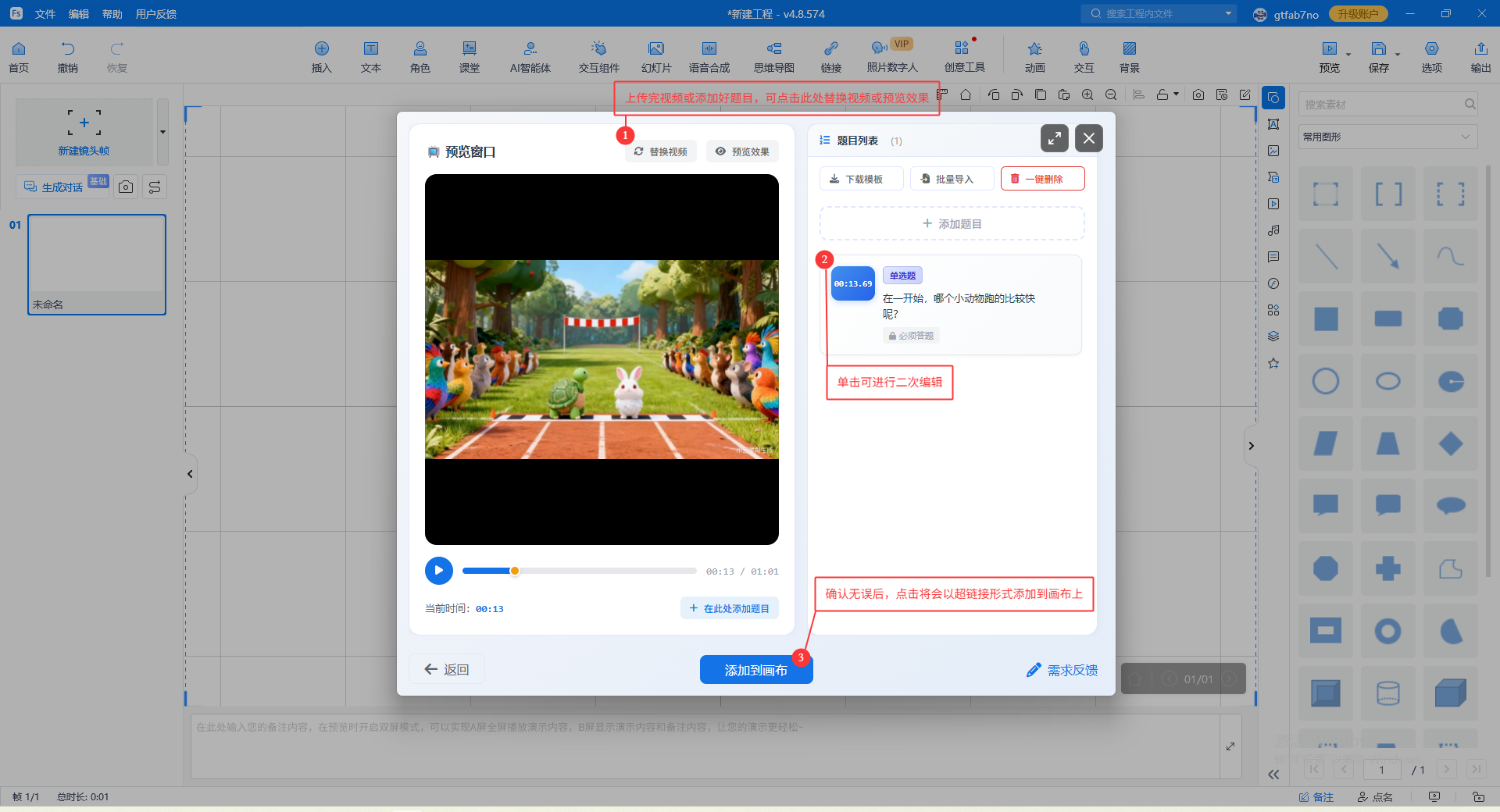The image size is (1500, 812).
Task: Click 添加到画布 add to canvas button
Action: (755, 670)
